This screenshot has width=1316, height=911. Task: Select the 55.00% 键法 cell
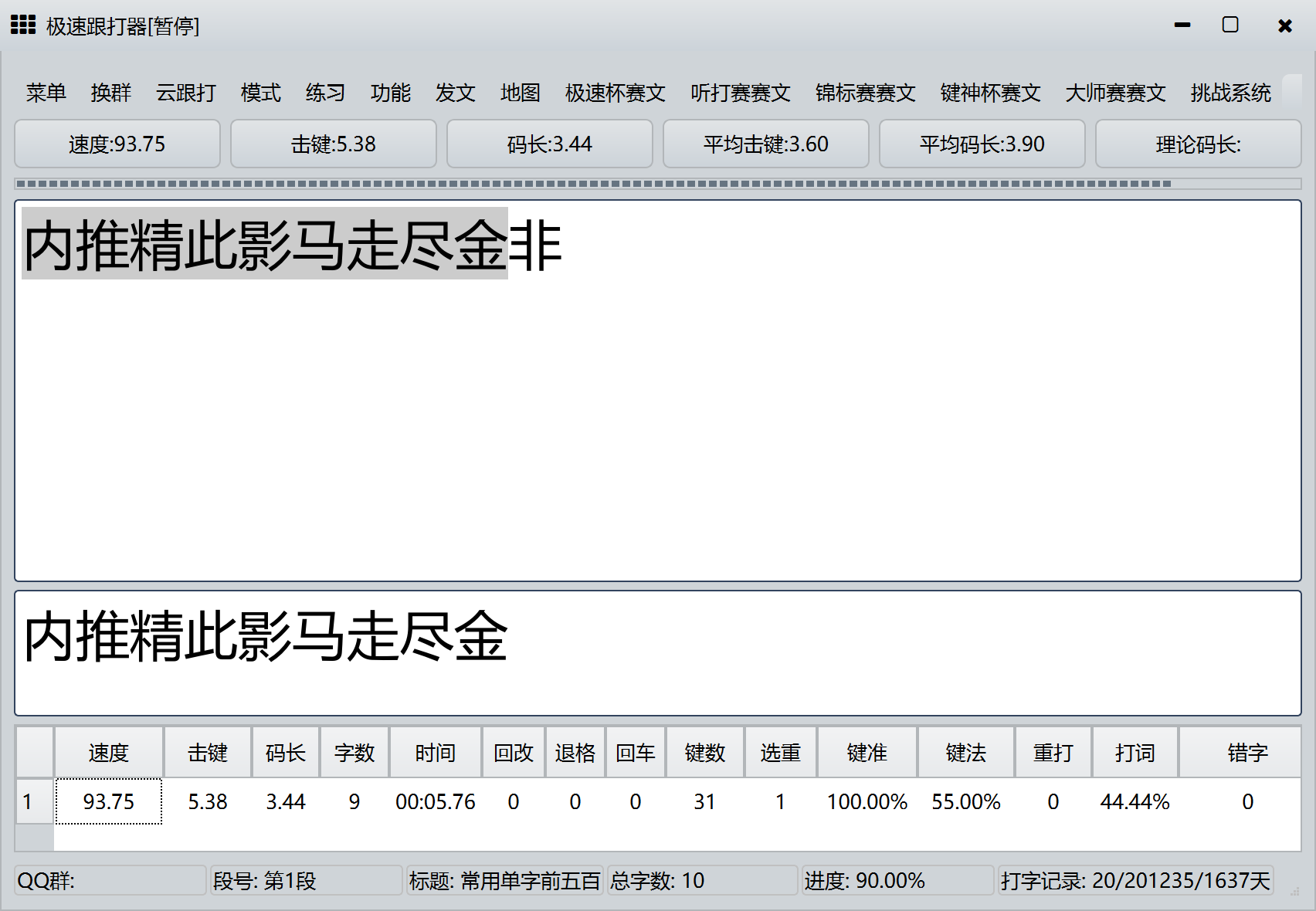point(966,801)
